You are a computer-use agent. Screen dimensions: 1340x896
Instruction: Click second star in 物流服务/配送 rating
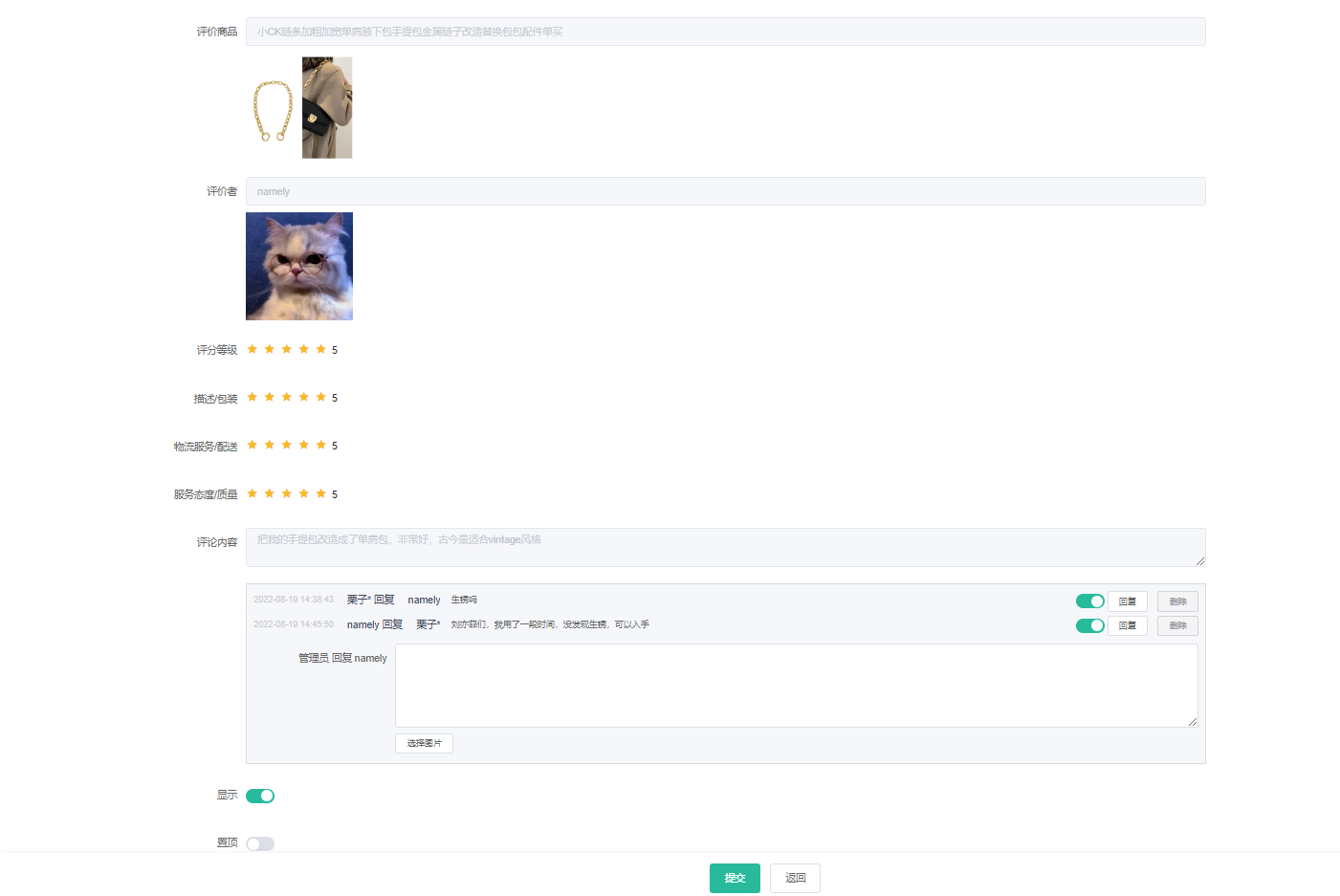(x=270, y=445)
